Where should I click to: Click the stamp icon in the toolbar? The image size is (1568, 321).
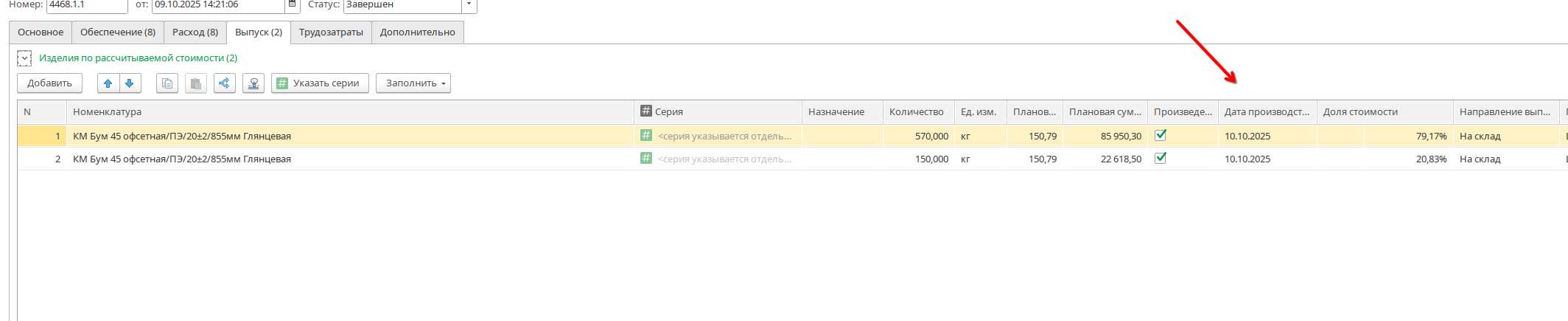click(x=253, y=83)
